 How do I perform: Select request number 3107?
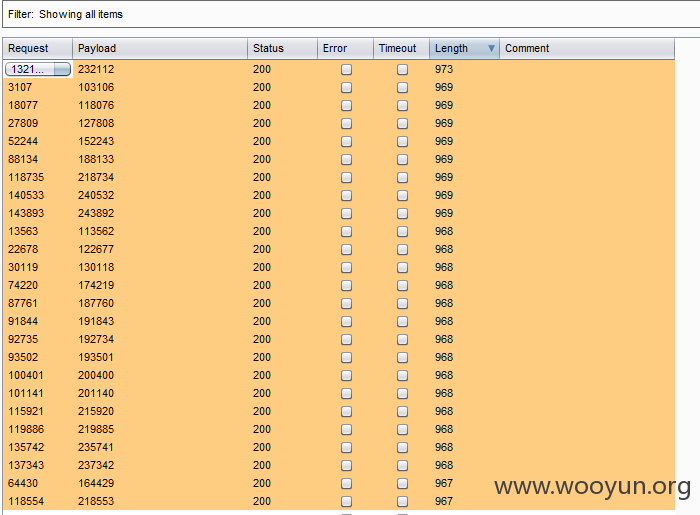pyautogui.click(x=20, y=87)
